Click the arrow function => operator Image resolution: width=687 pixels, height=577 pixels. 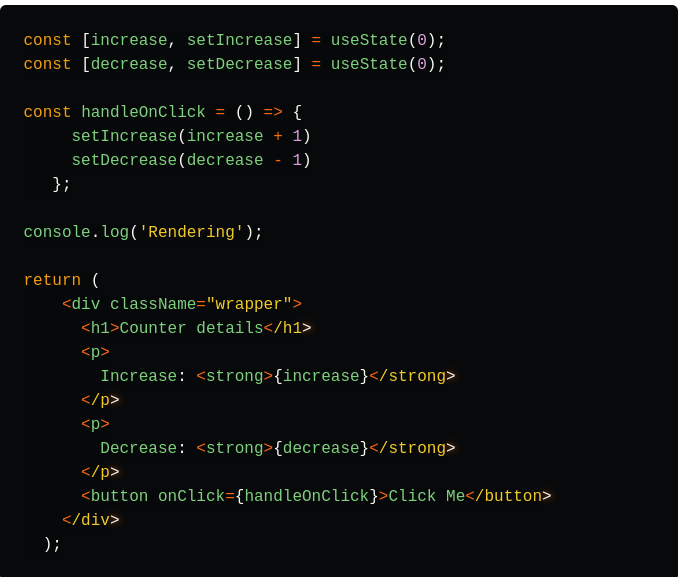tap(273, 112)
